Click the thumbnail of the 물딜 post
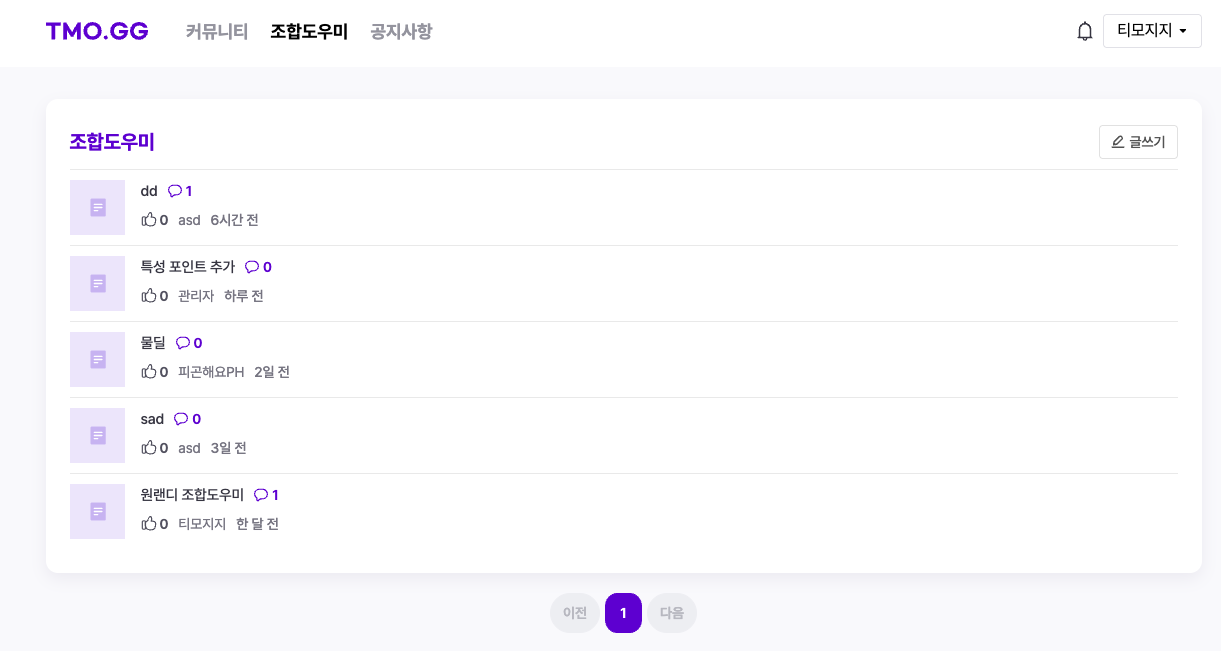The width and height of the screenshot is (1221, 651). [97, 359]
